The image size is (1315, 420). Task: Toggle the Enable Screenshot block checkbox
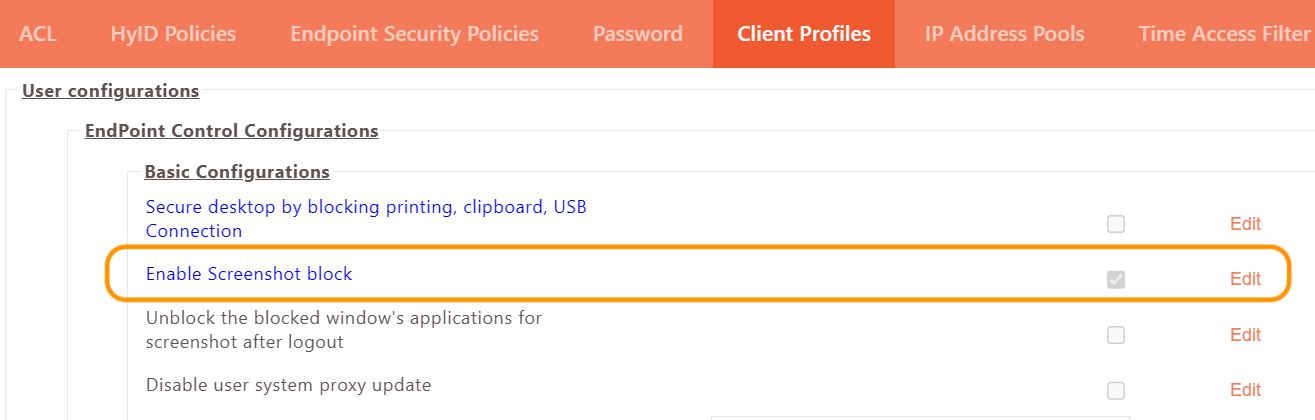coord(1116,280)
